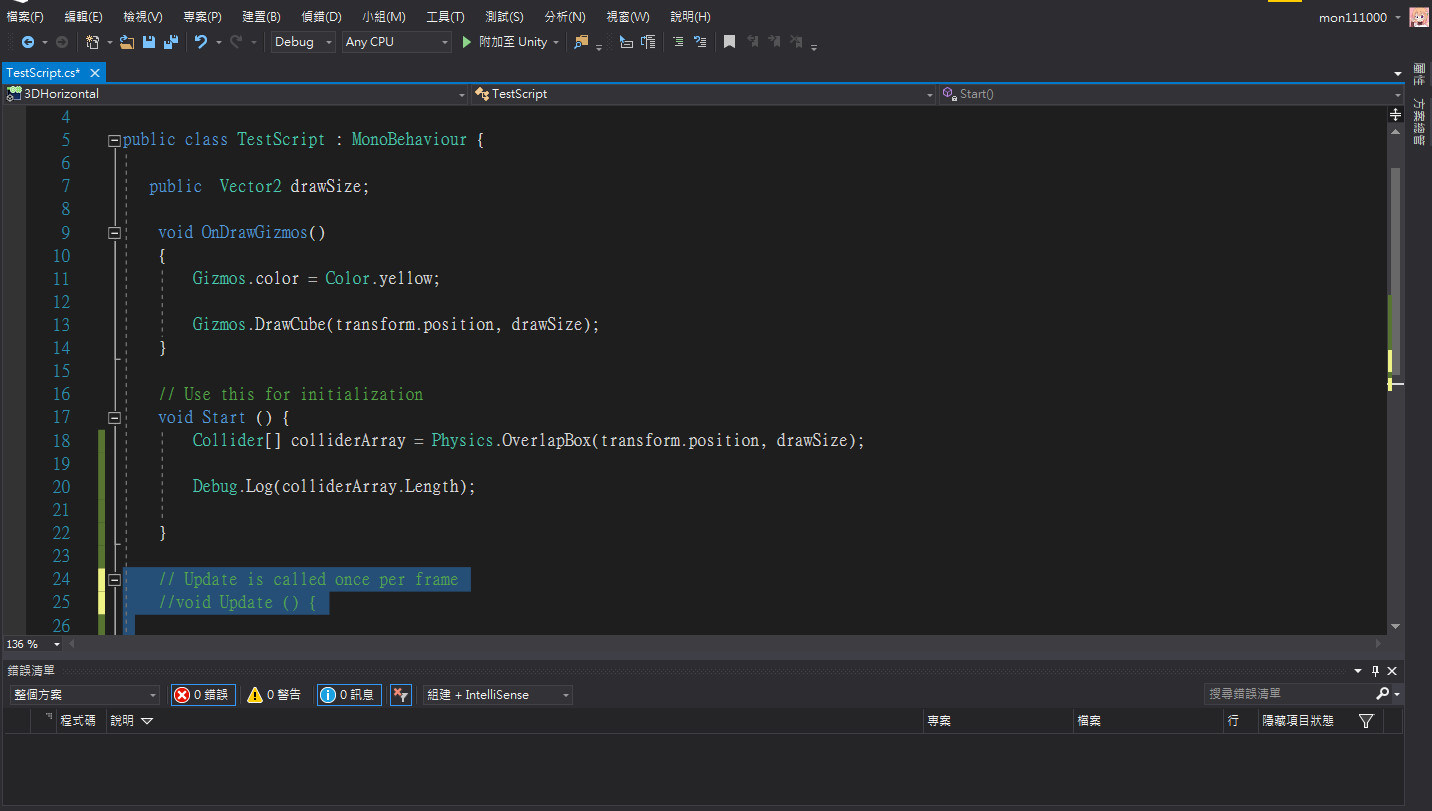Toggle the 0 錯誤 filter
Screen dimensions: 1432x811
click(x=202, y=693)
